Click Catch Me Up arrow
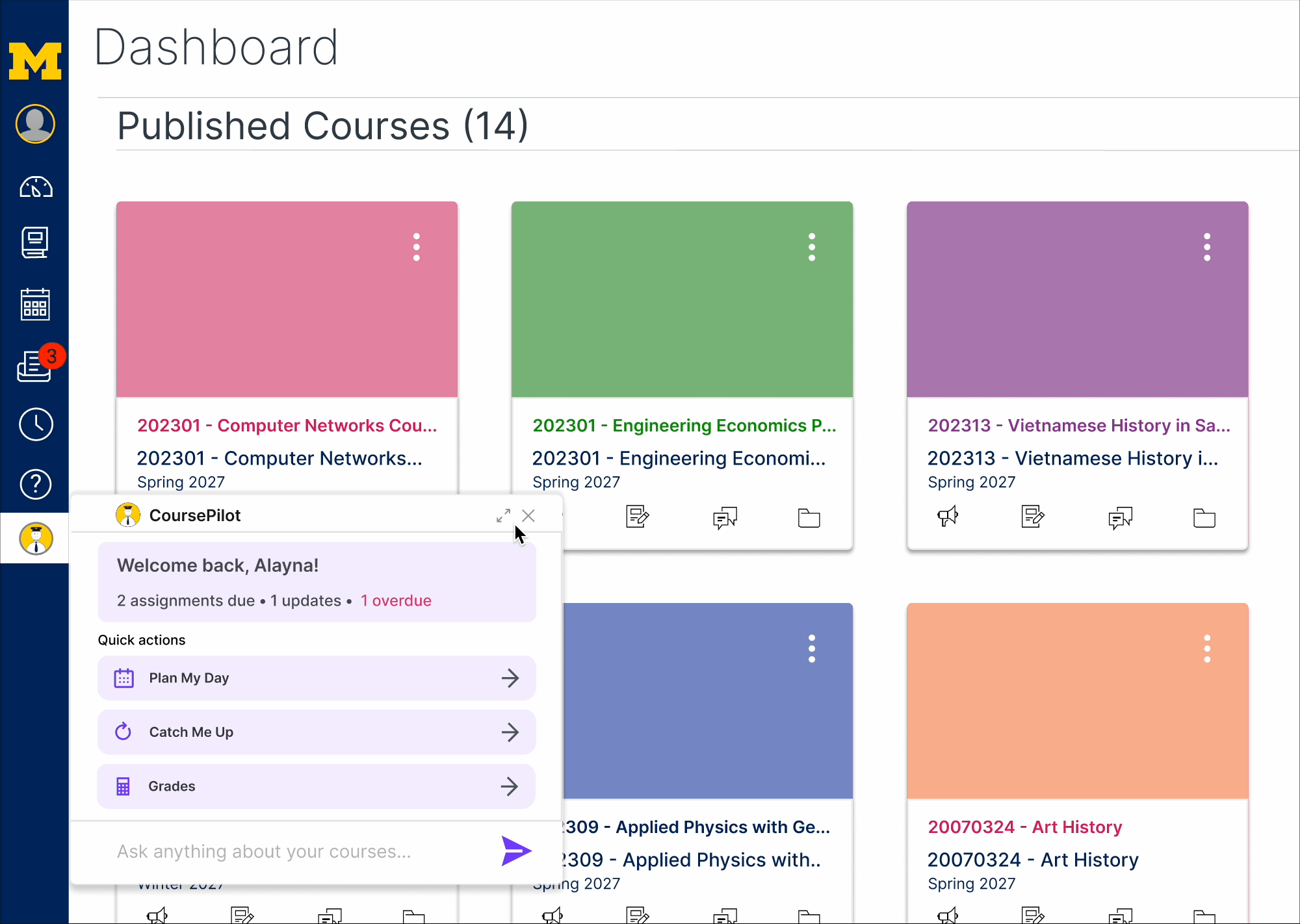The height and width of the screenshot is (924, 1300). pos(510,732)
